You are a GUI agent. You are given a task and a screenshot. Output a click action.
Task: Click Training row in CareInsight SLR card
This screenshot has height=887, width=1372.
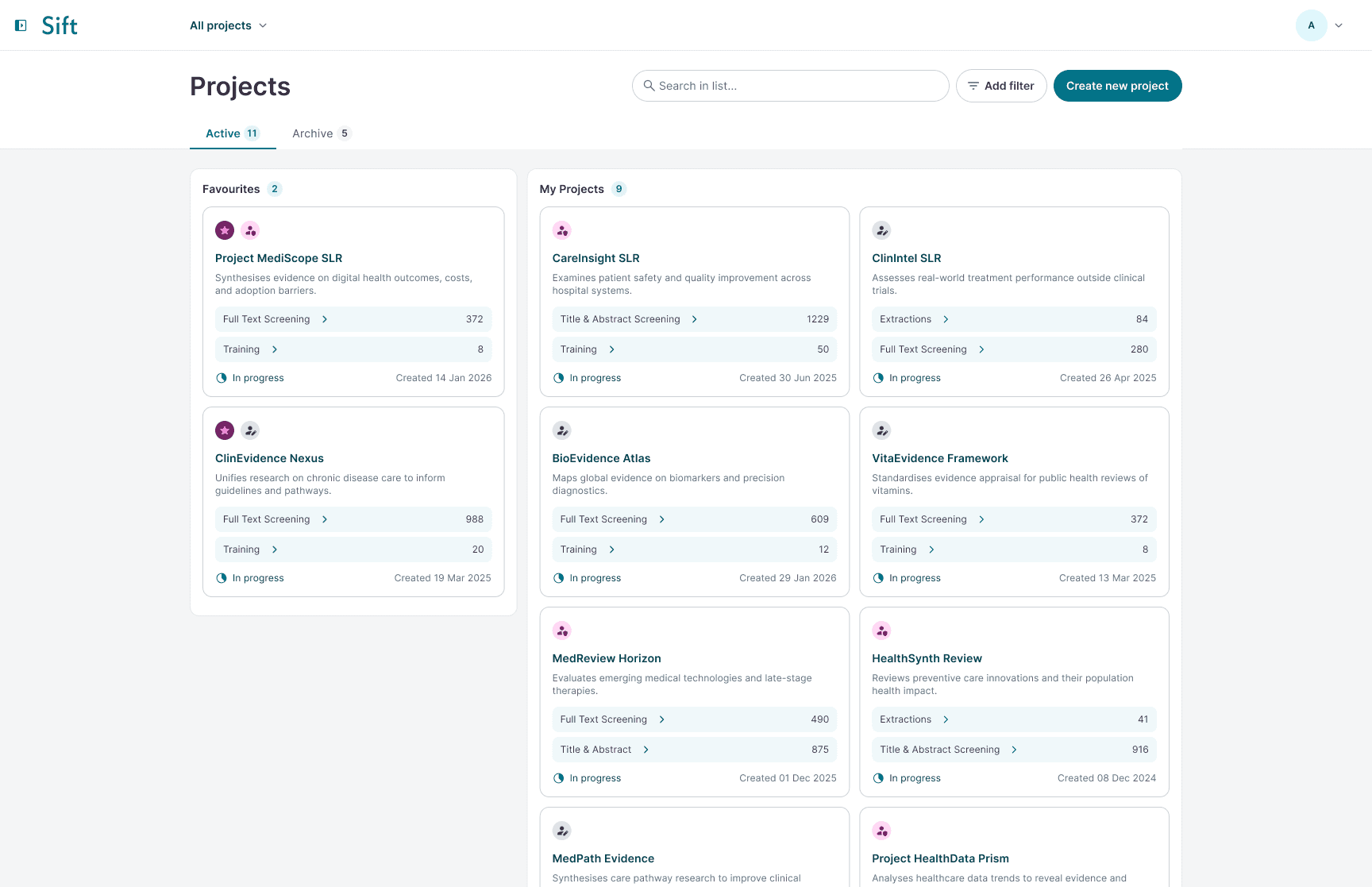(x=695, y=349)
